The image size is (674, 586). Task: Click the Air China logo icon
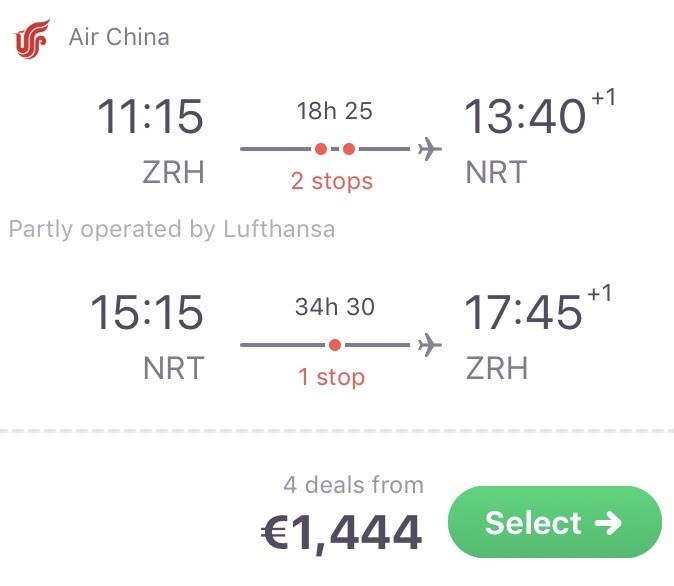click(x=32, y=38)
